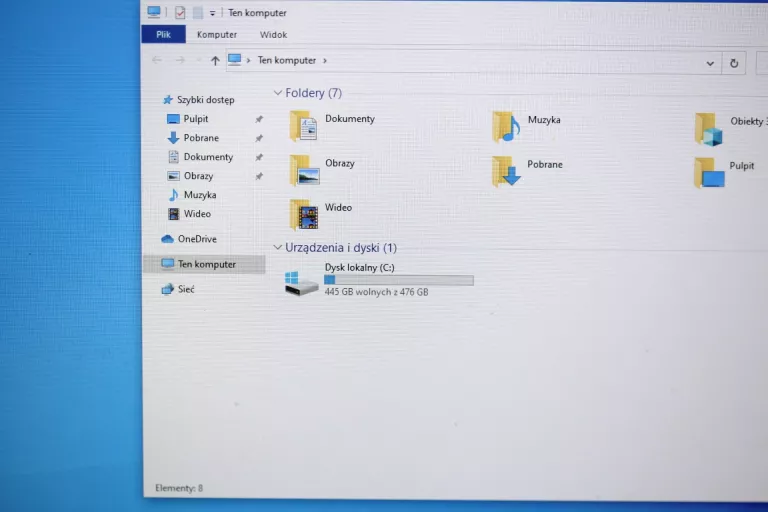Viewport: 768px width, 512px height.
Task: Select the Pobrane folder icon in main pane
Action: click(506, 171)
